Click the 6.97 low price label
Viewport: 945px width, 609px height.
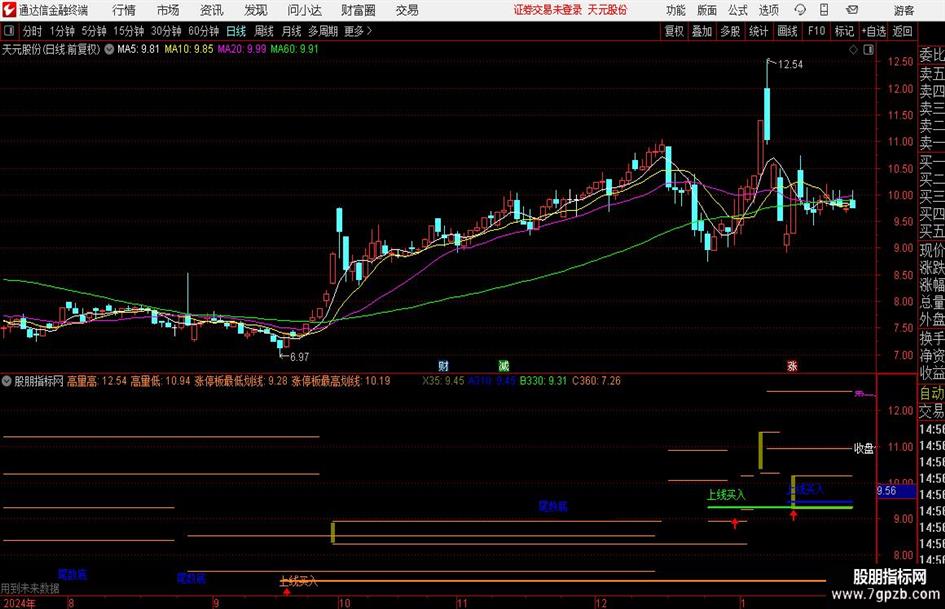tap(299, 357)
